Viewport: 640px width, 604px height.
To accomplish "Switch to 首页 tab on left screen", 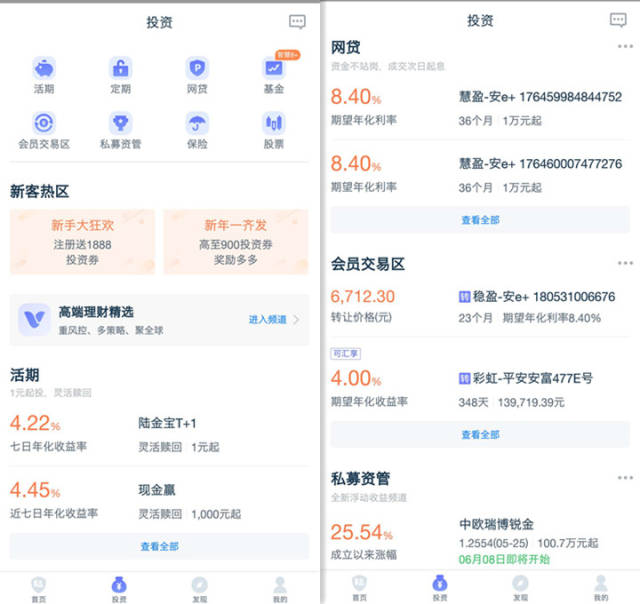I will click(x=39, y=590).
